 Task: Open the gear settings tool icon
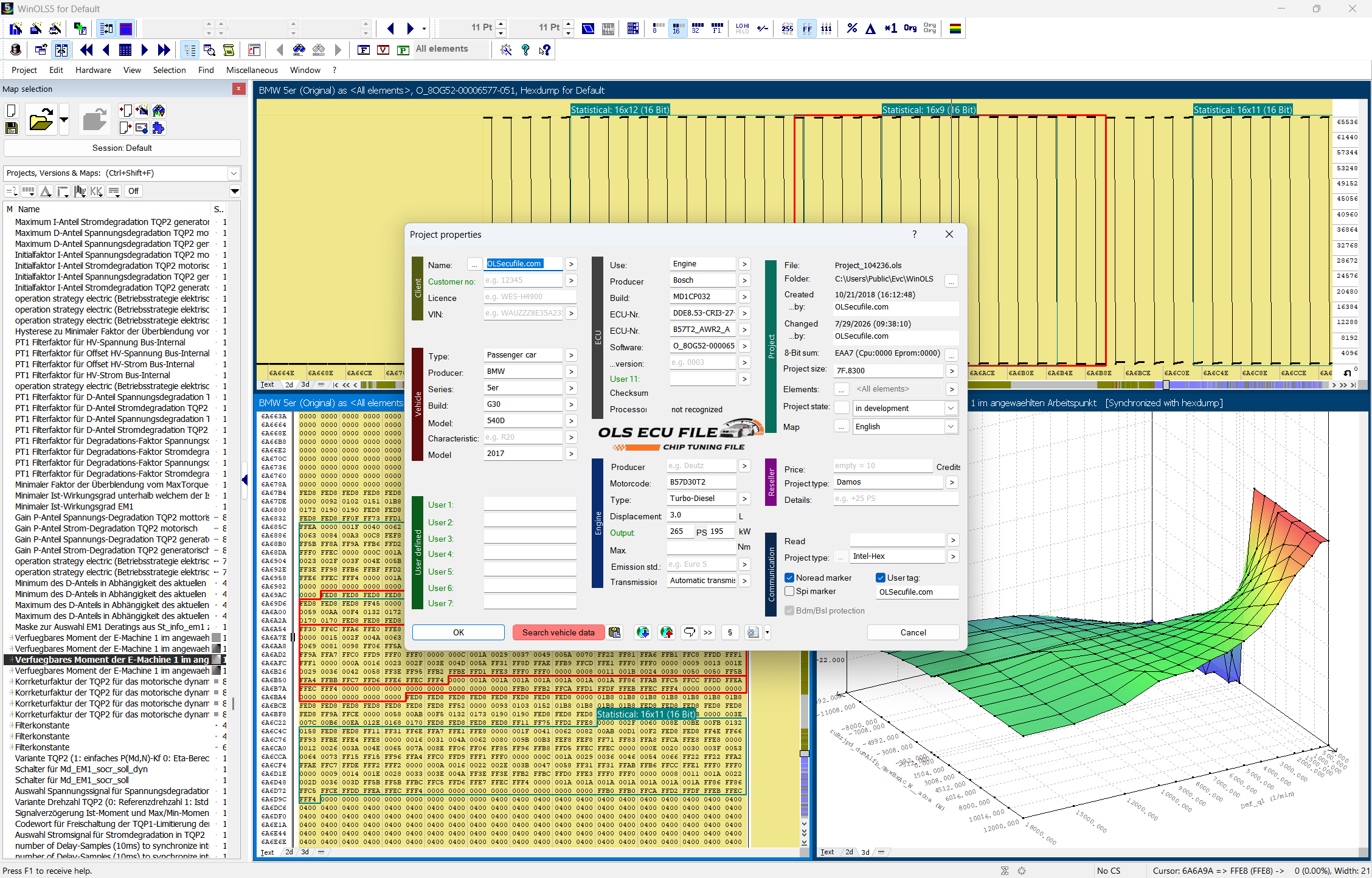[506, 50]
